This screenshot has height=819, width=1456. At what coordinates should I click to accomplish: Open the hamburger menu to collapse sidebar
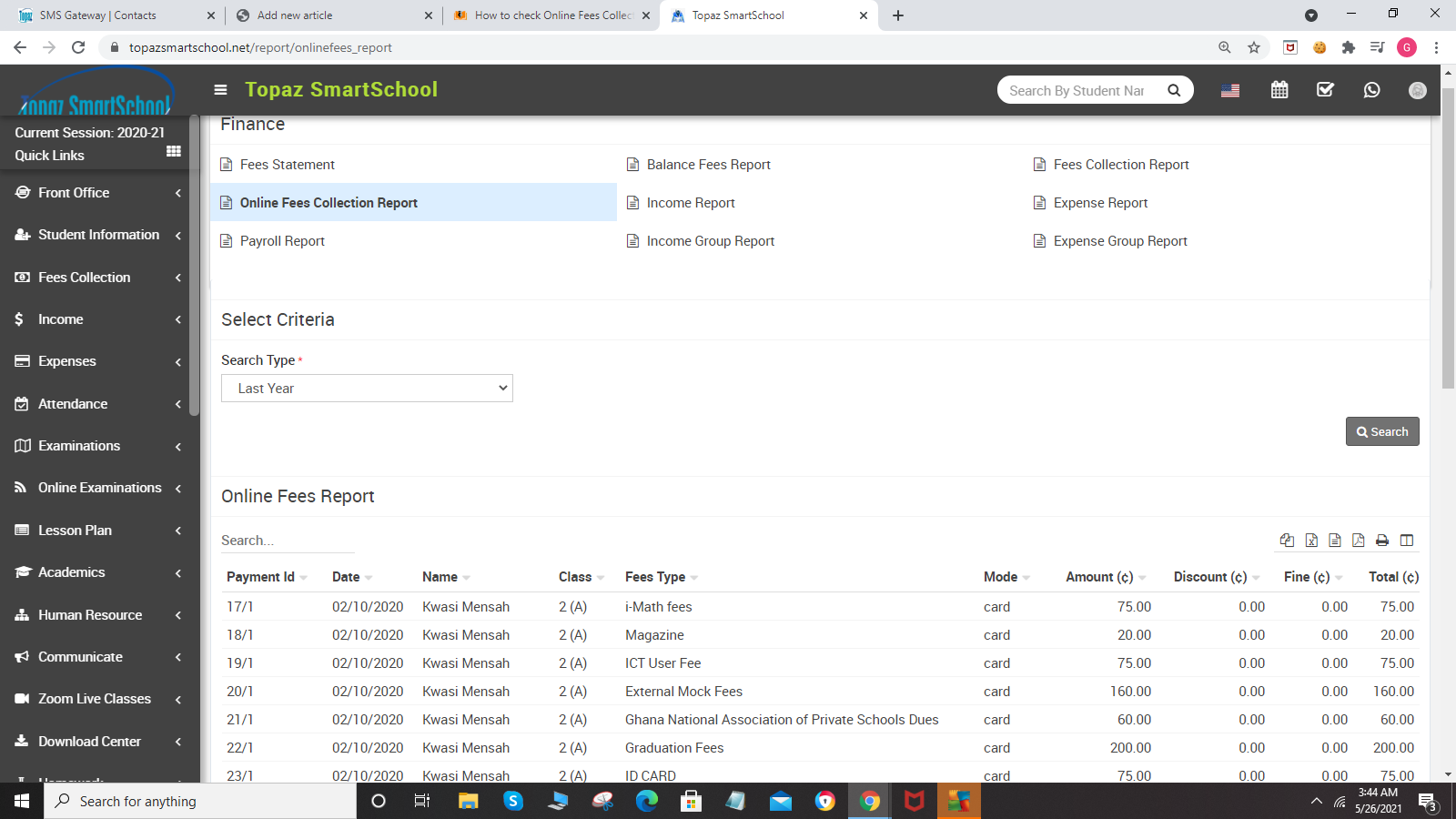220,89
